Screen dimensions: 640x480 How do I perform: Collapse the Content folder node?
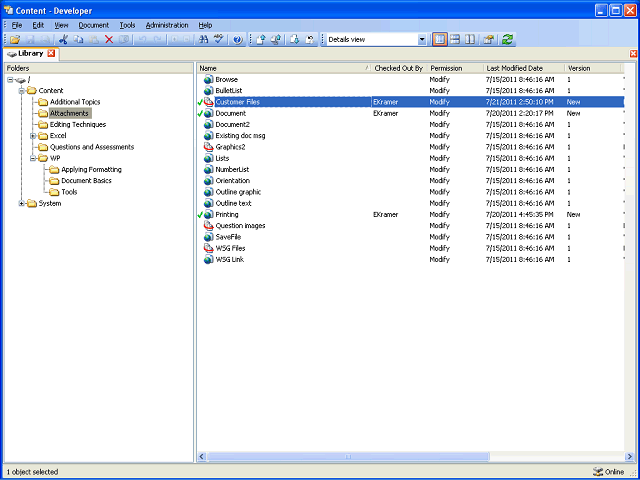click(22, 91)
